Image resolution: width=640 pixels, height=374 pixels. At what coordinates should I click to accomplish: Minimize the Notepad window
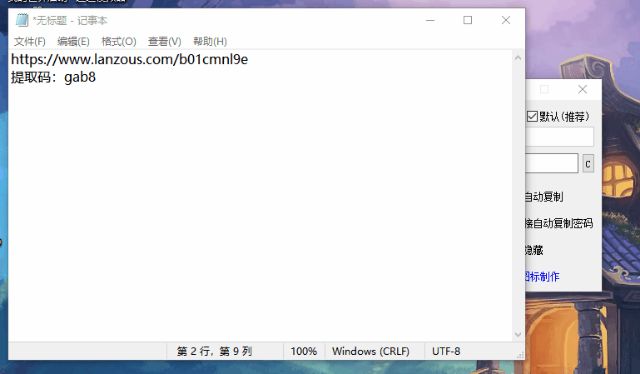(430, 20)
